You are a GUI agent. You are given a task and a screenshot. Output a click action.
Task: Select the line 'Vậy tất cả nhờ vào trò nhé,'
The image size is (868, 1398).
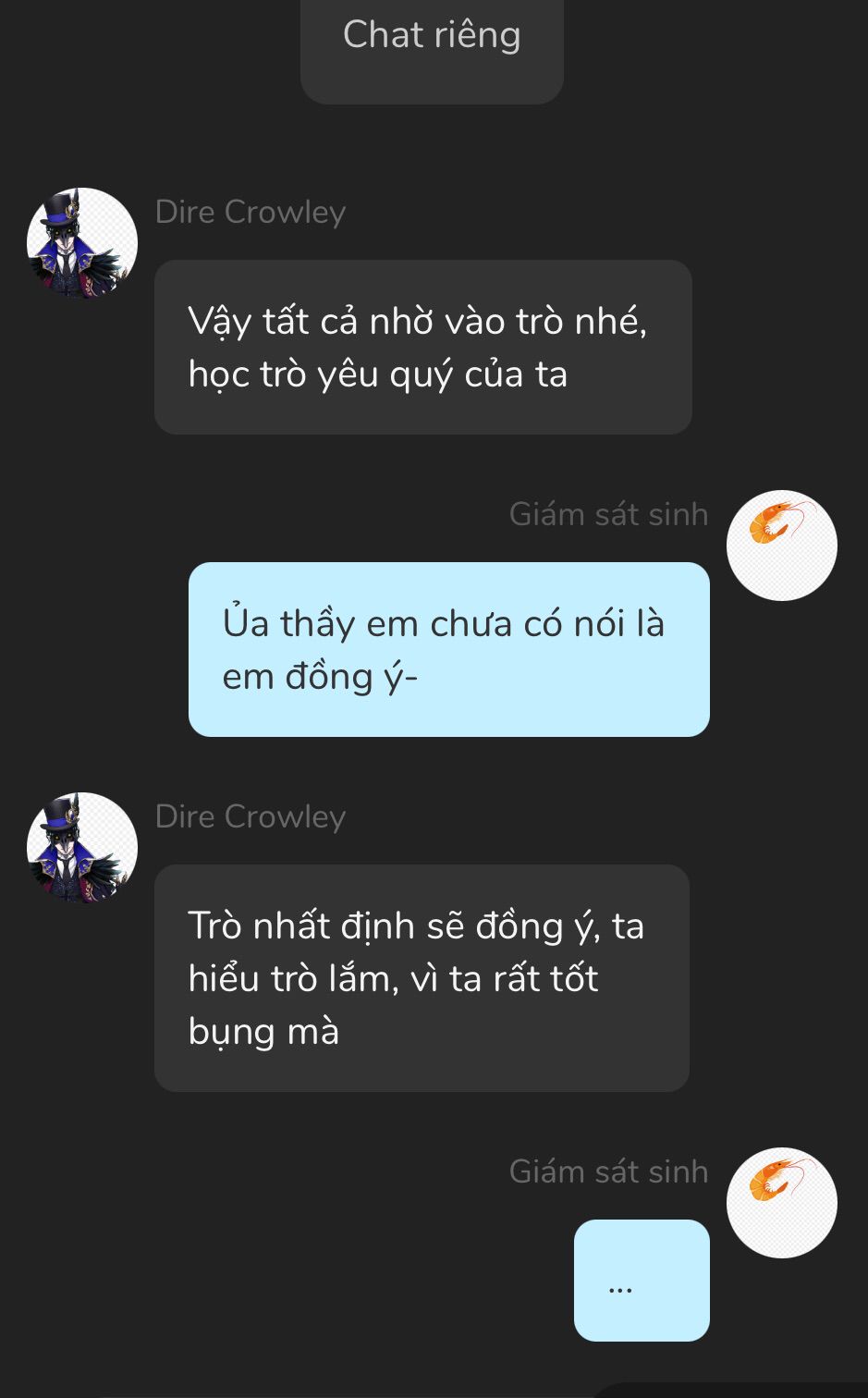pos(418,322)
